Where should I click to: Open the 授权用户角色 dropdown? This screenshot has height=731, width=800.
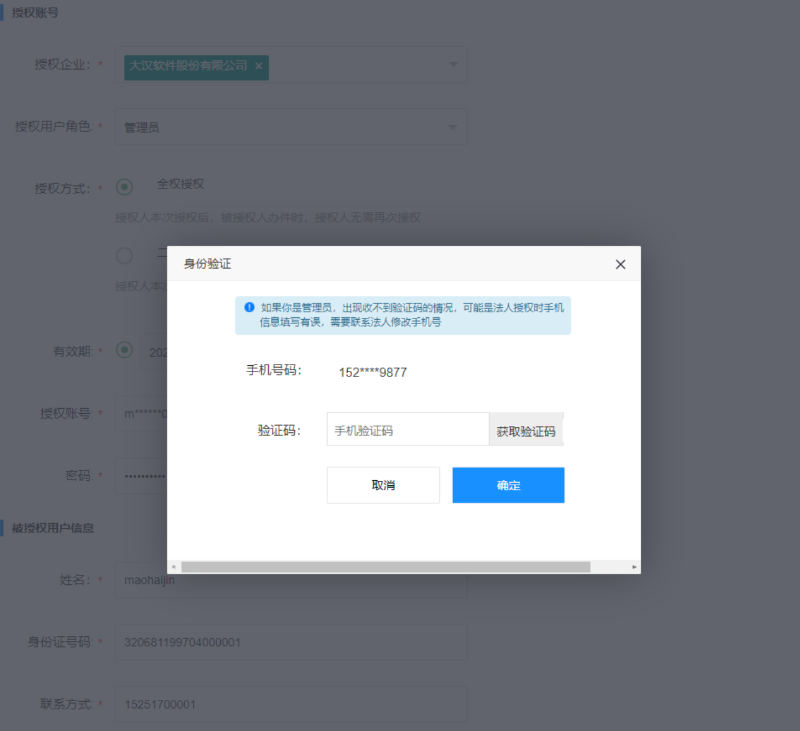coord(290,127)
